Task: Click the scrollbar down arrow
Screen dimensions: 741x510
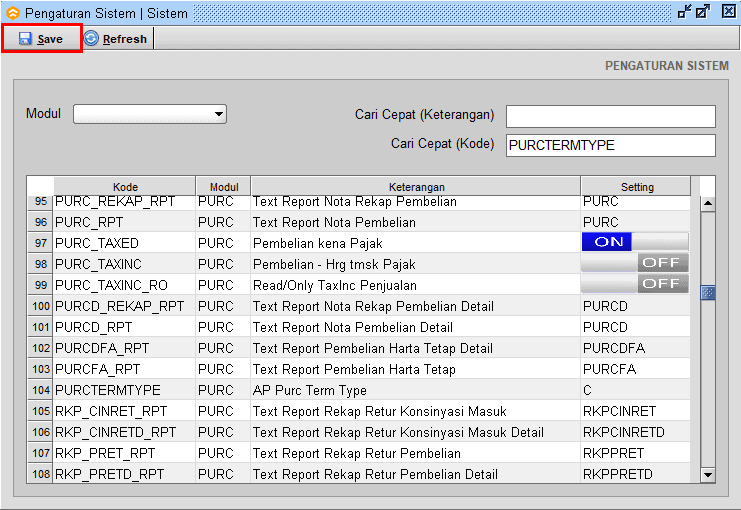Action: (707, 475)
